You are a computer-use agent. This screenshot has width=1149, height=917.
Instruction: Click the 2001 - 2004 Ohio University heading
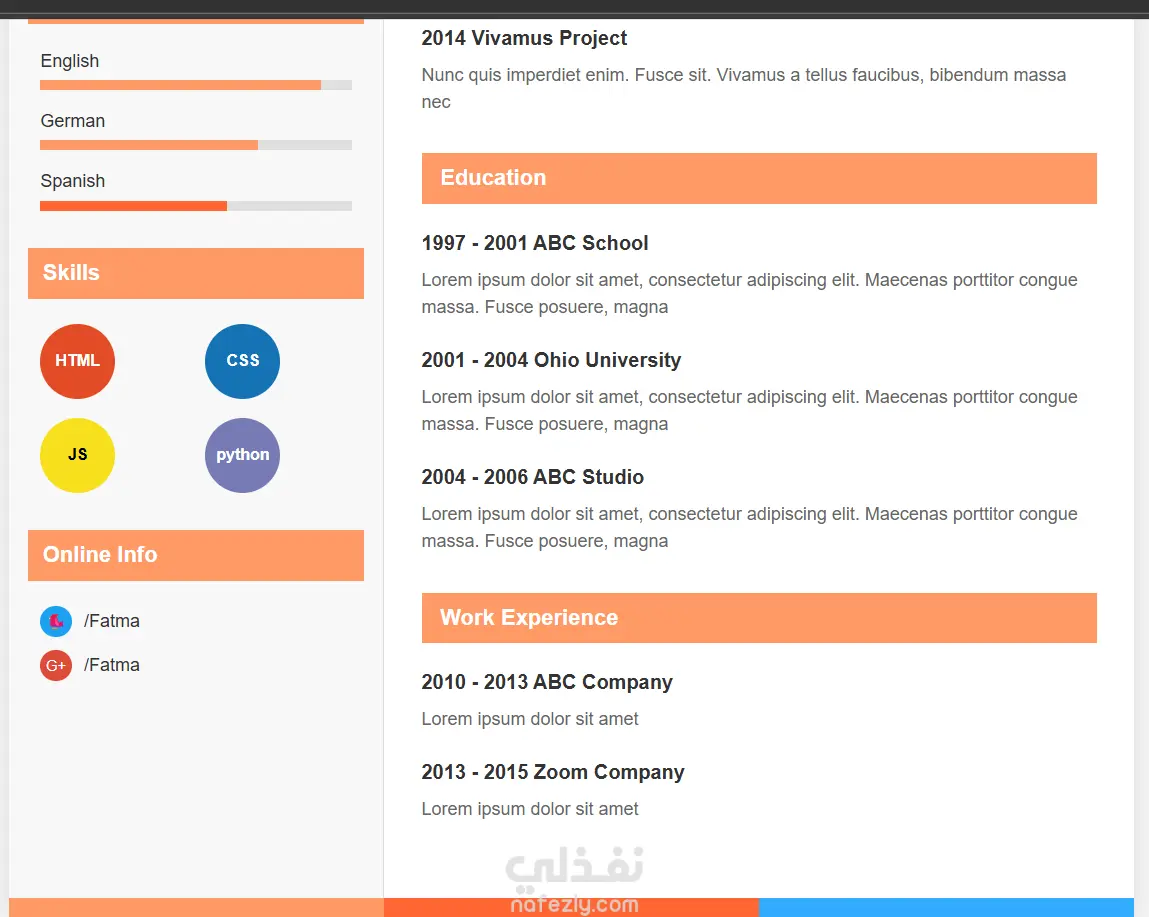551,360
